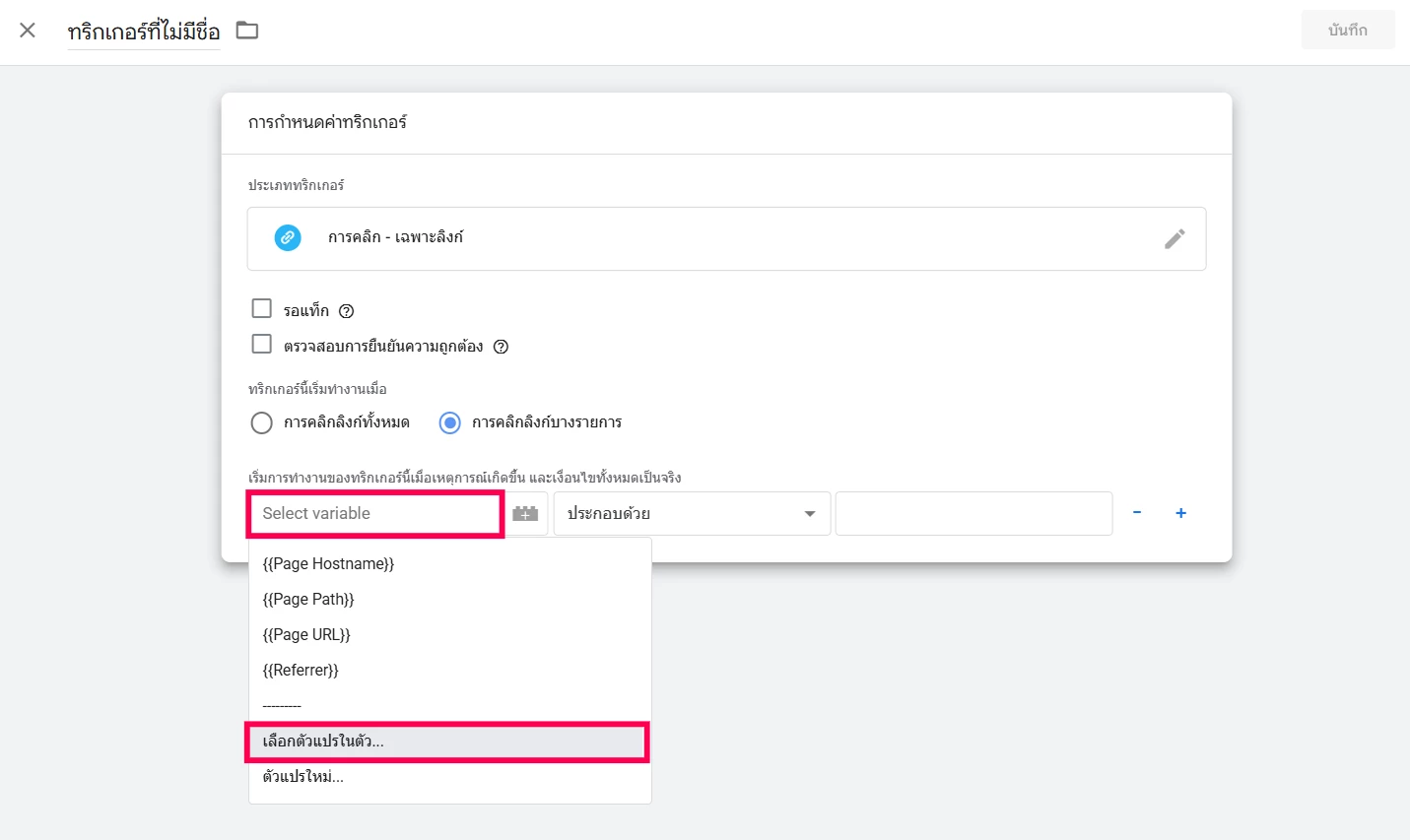Open help icon next to รอแท็ก
This screenshot has height=840, width=1410.
pyautogui.click(x=346, y=311)
